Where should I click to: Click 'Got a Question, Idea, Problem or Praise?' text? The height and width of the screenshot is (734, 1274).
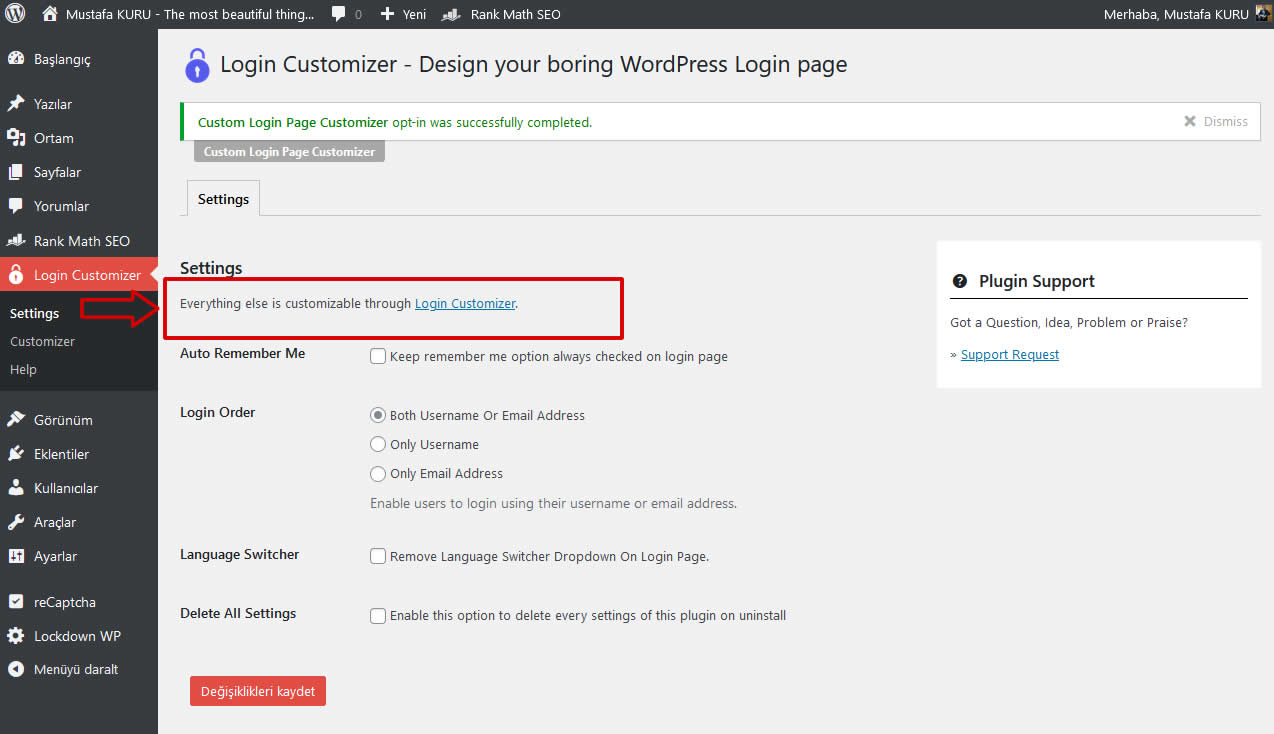[1069, 323]
